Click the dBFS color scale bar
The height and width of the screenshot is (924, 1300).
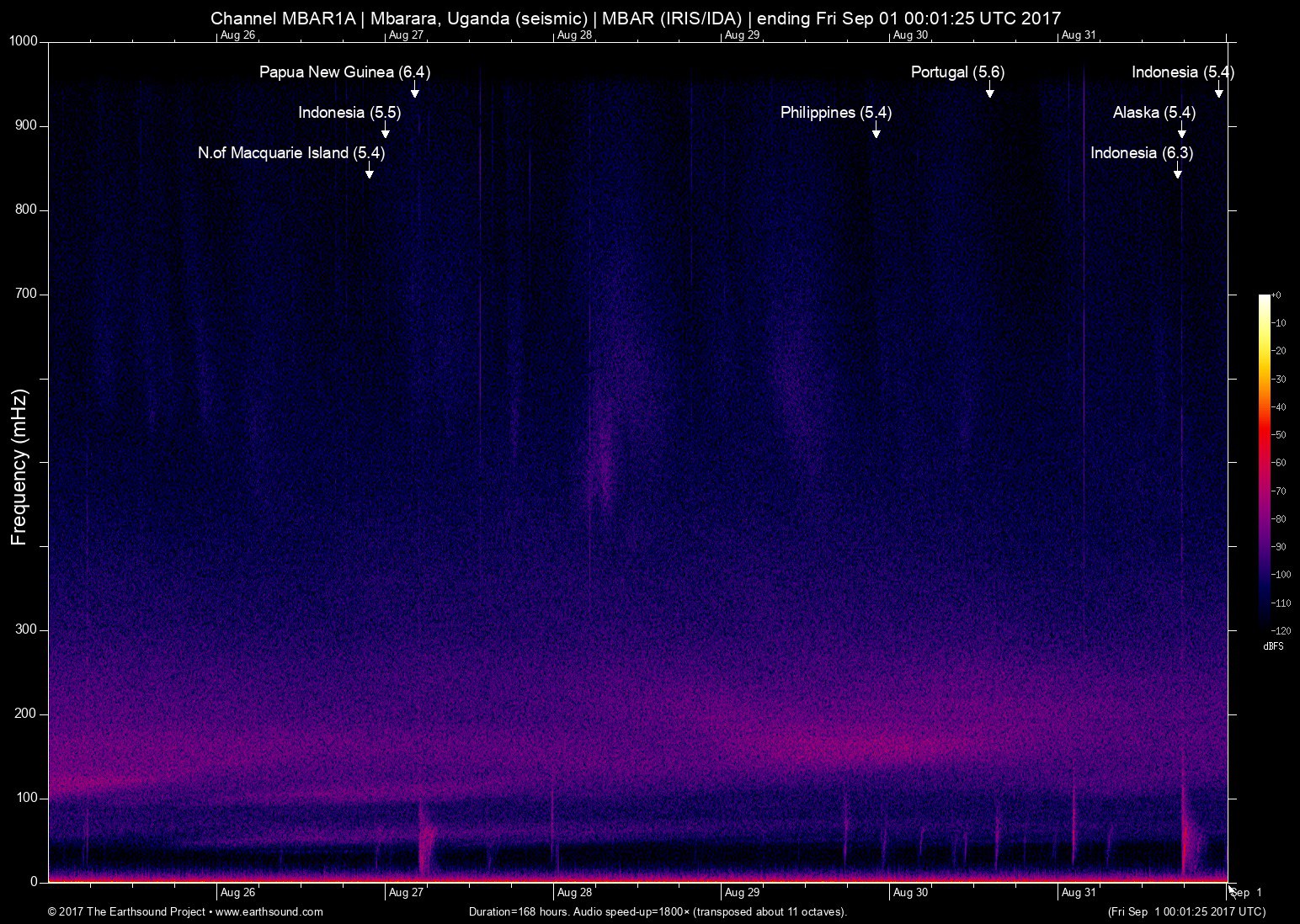1264,461
